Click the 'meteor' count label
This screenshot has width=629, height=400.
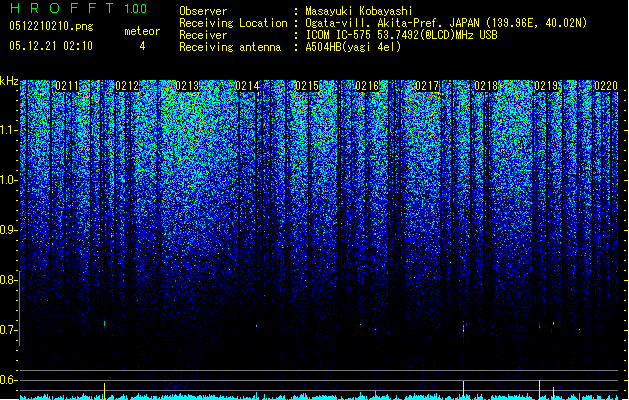[x=142, y=31]
